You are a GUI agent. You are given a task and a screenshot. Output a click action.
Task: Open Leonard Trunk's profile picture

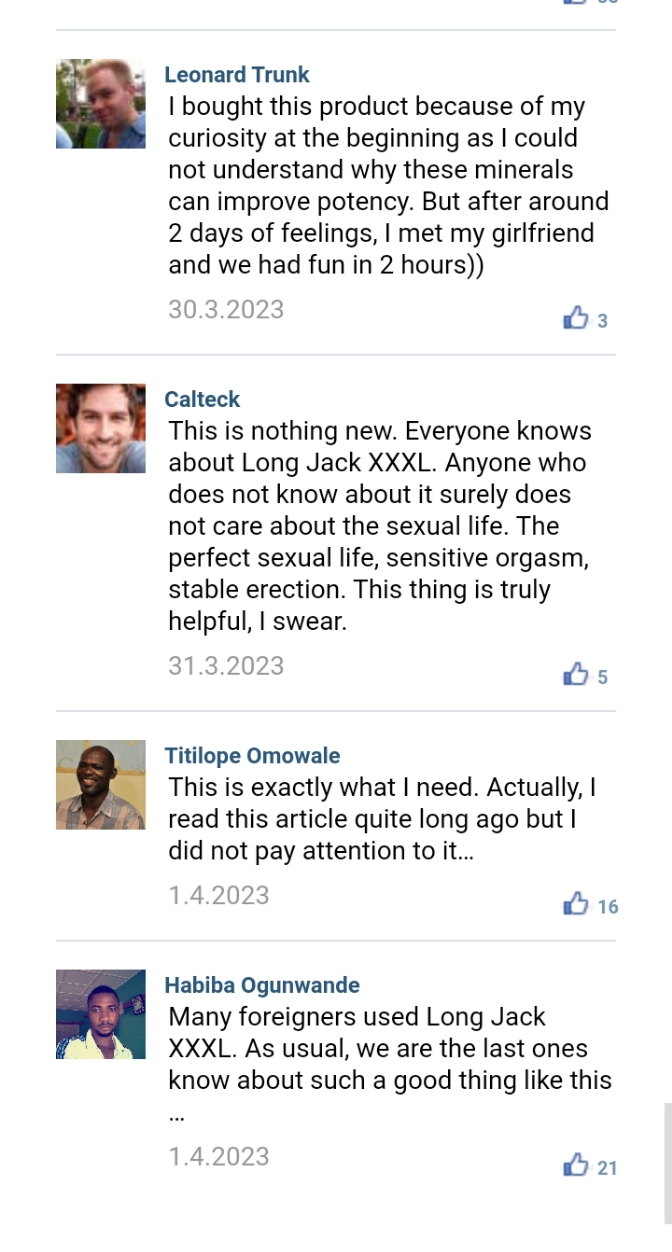[101, 104]
